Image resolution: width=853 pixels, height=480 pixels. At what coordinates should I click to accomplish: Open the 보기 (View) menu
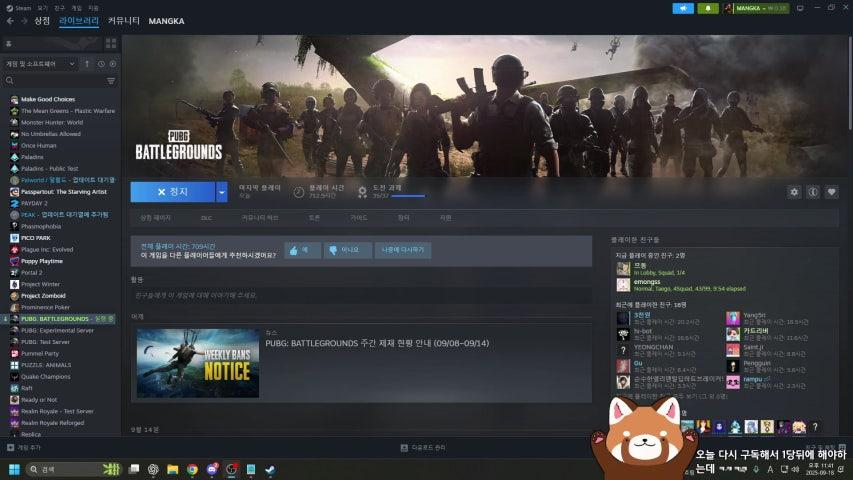(43, 8)
